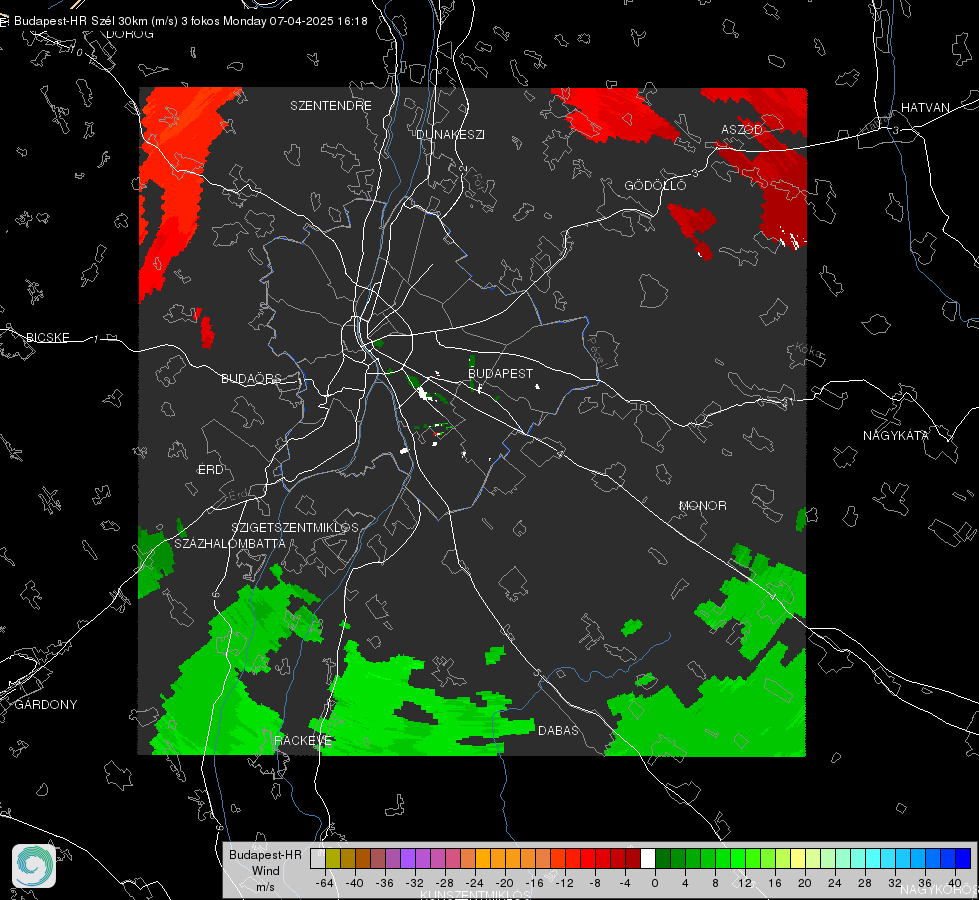Select the dark blue swatch above the 40 label
Screen dimensions: 979x900
point(963,858)
